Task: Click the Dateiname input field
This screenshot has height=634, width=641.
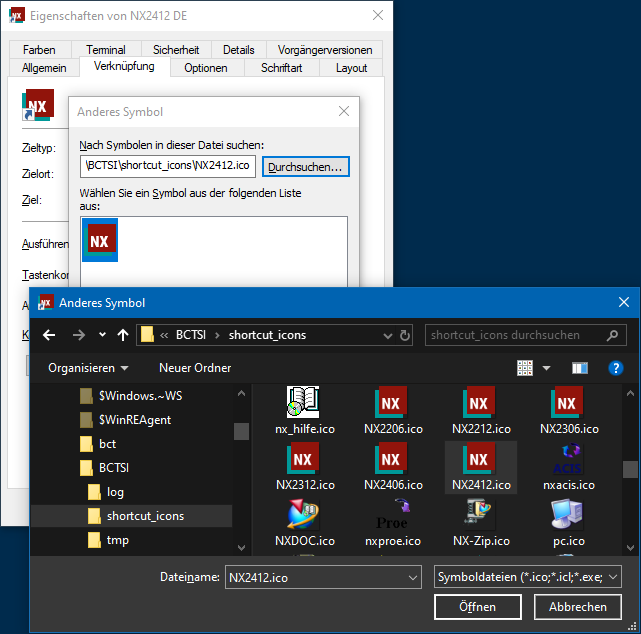Action: point(316,578)
